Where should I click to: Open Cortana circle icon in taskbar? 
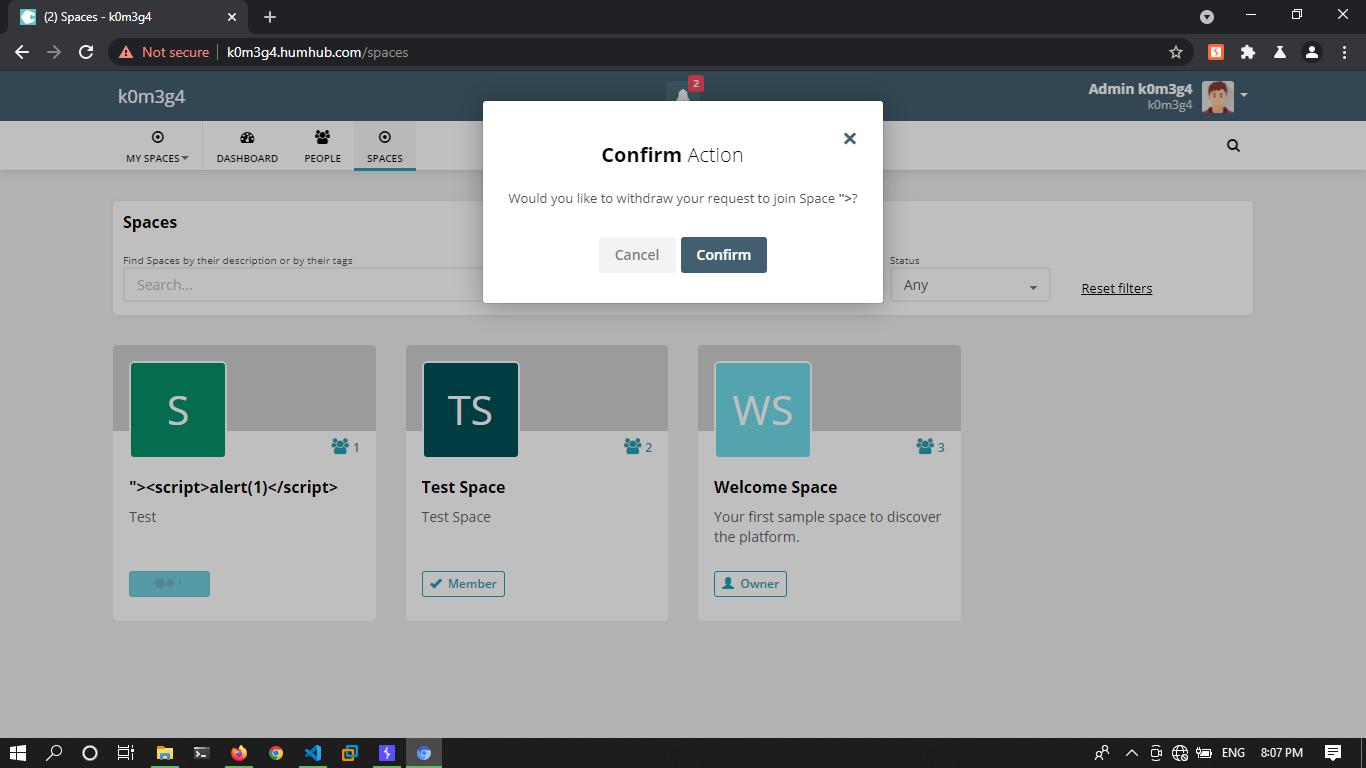90,753
